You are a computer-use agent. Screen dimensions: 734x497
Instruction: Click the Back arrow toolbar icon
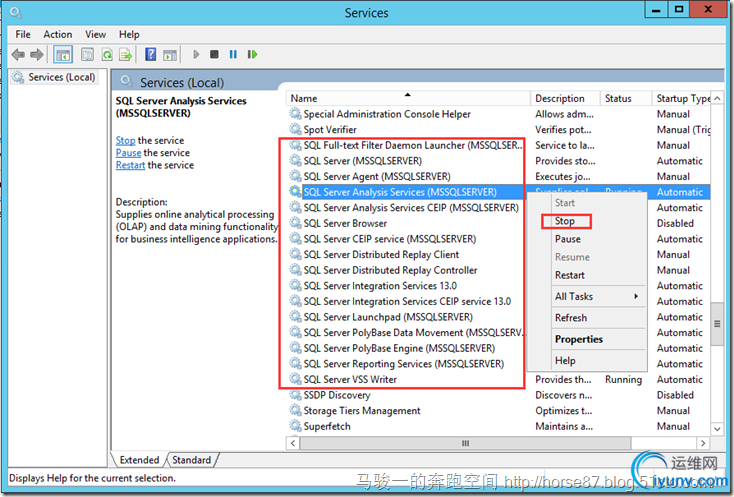click(x=18, y=55)
